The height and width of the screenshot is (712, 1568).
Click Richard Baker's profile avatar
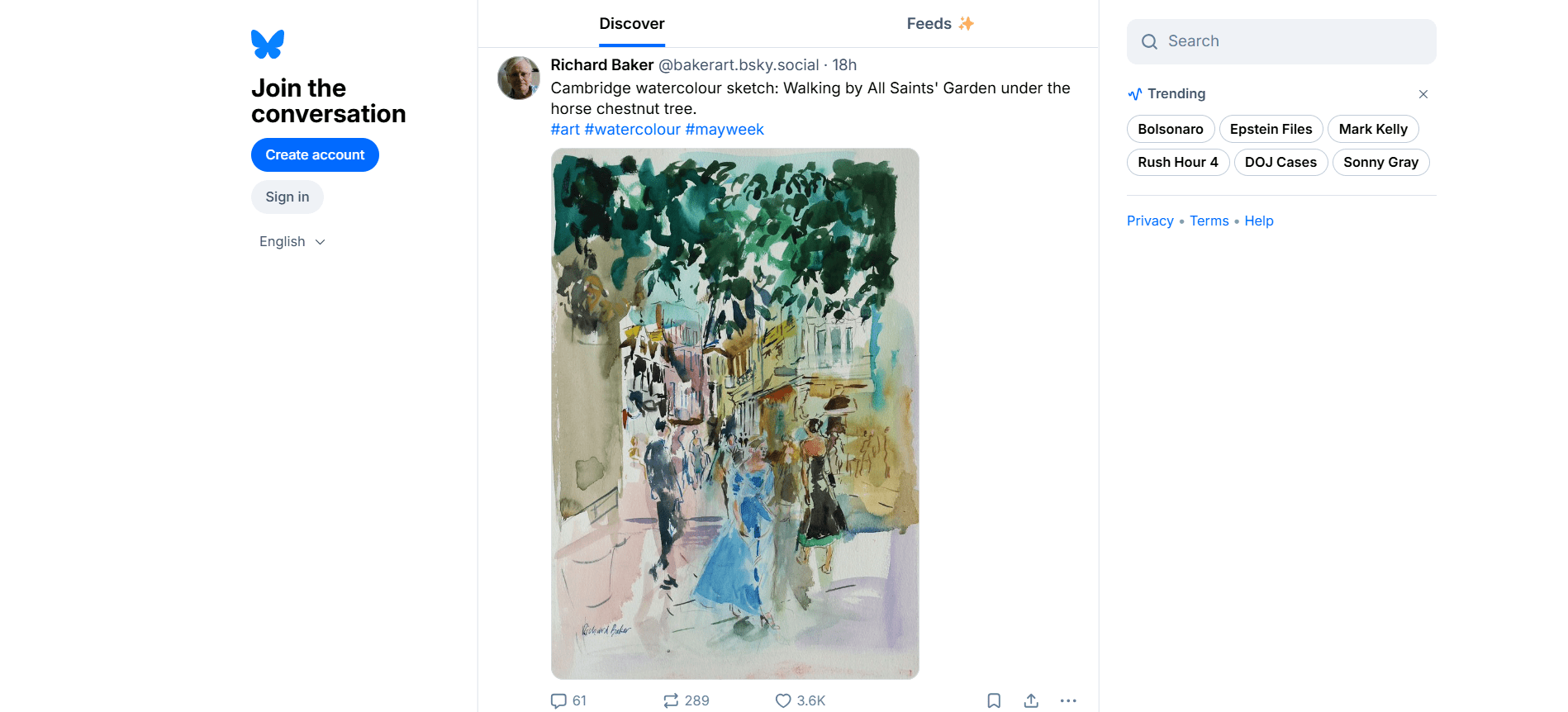519,78
